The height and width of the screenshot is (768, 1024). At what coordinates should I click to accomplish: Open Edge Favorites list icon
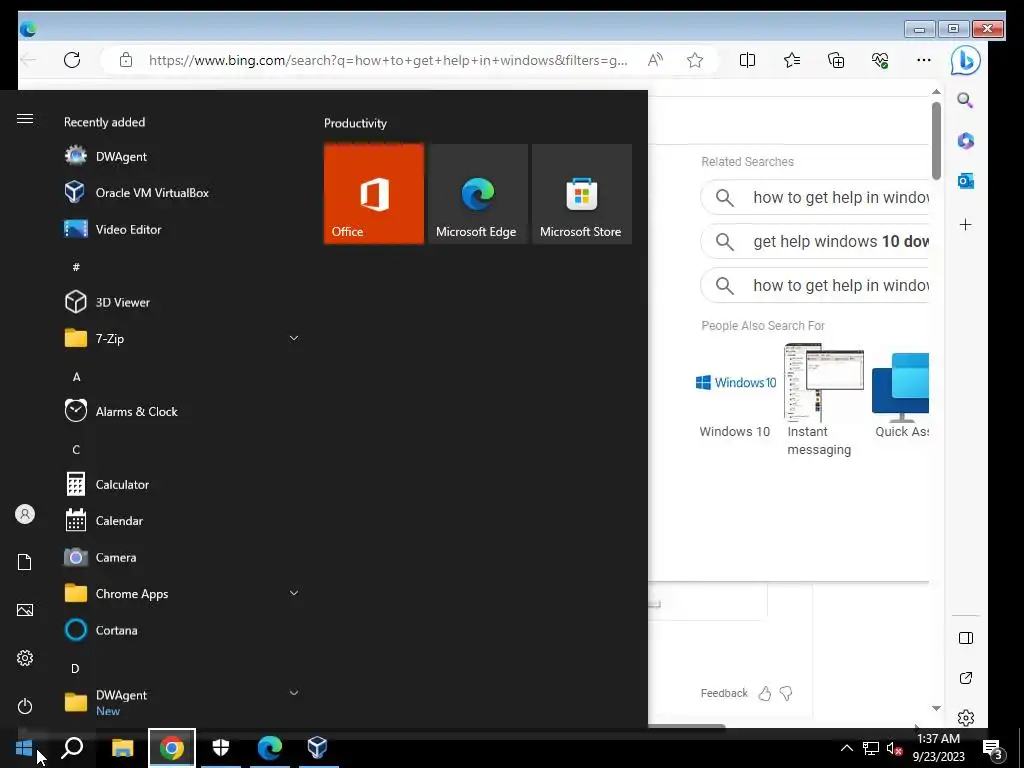tap(792, 60)
